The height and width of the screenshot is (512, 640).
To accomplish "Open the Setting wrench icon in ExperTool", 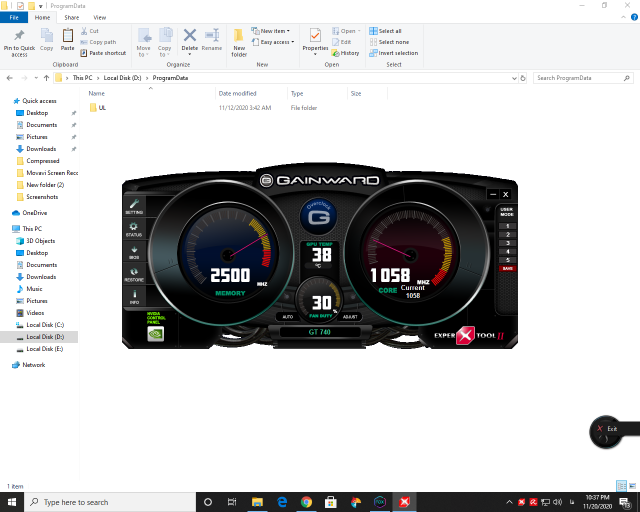I will tap(134, 206).
